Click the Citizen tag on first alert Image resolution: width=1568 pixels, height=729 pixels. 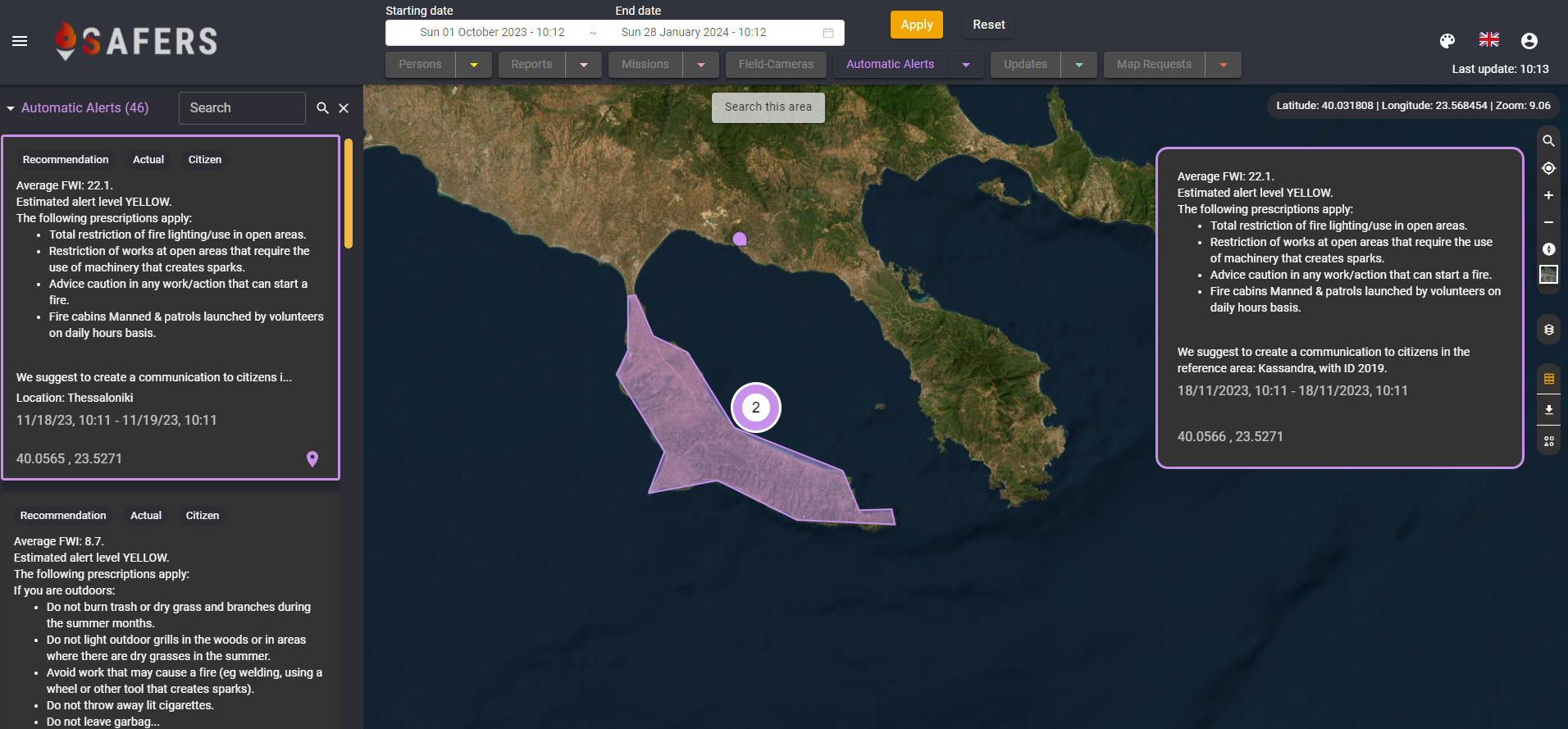pos(205,160)
